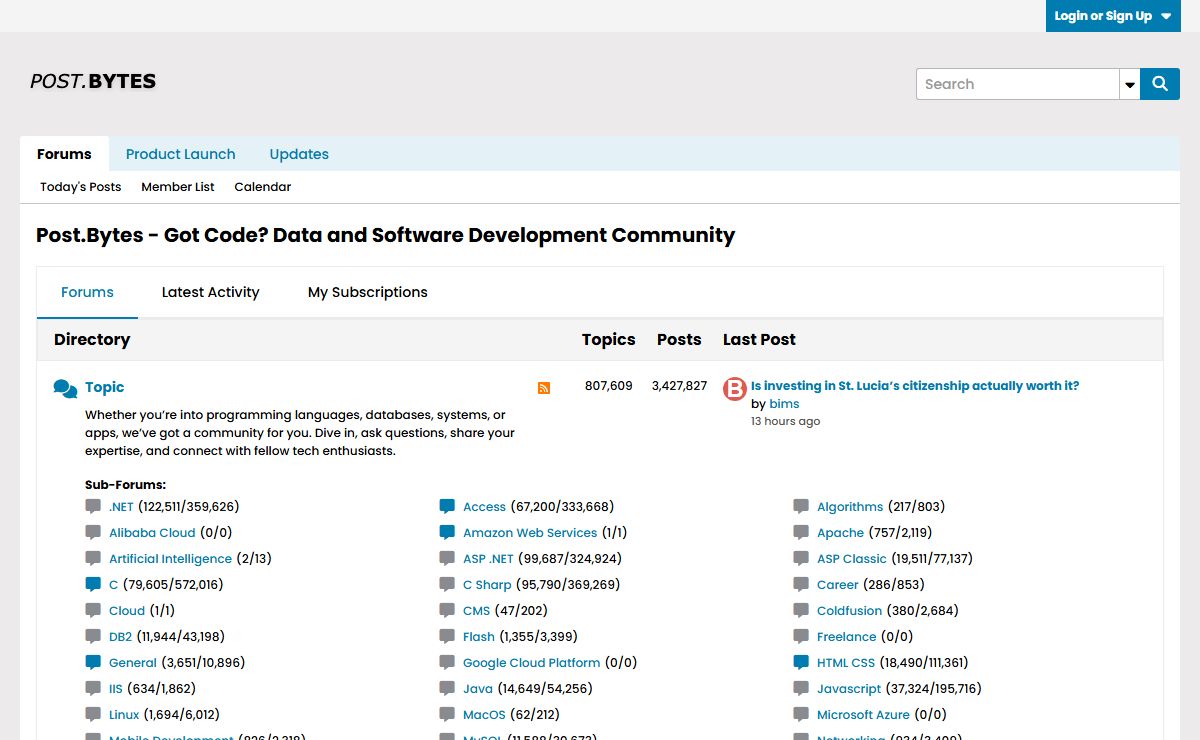Click the Algorithms sub-forum status icon

coord(801,507)
